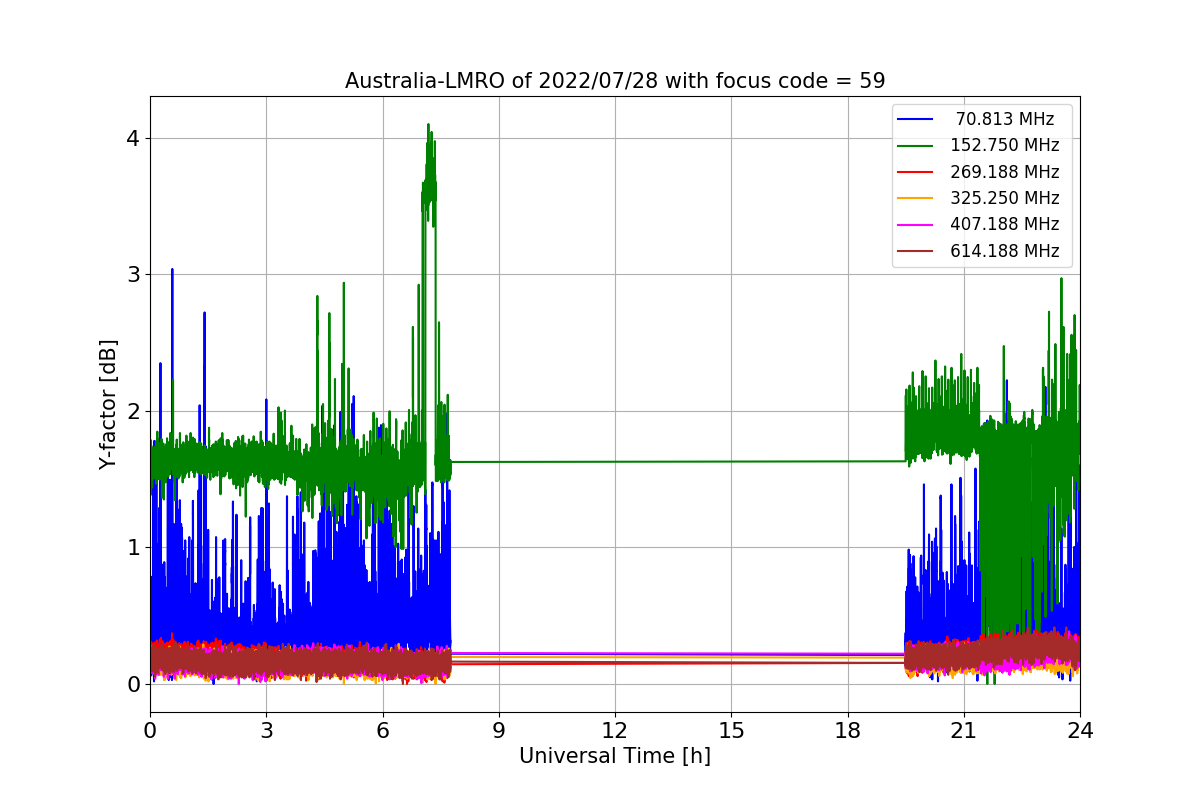Image resolution: width=1200 pixels, height=800 pixels.
Task: Click x-axis tick label 9
Action: pyautogui.click(x=499, y=731)
